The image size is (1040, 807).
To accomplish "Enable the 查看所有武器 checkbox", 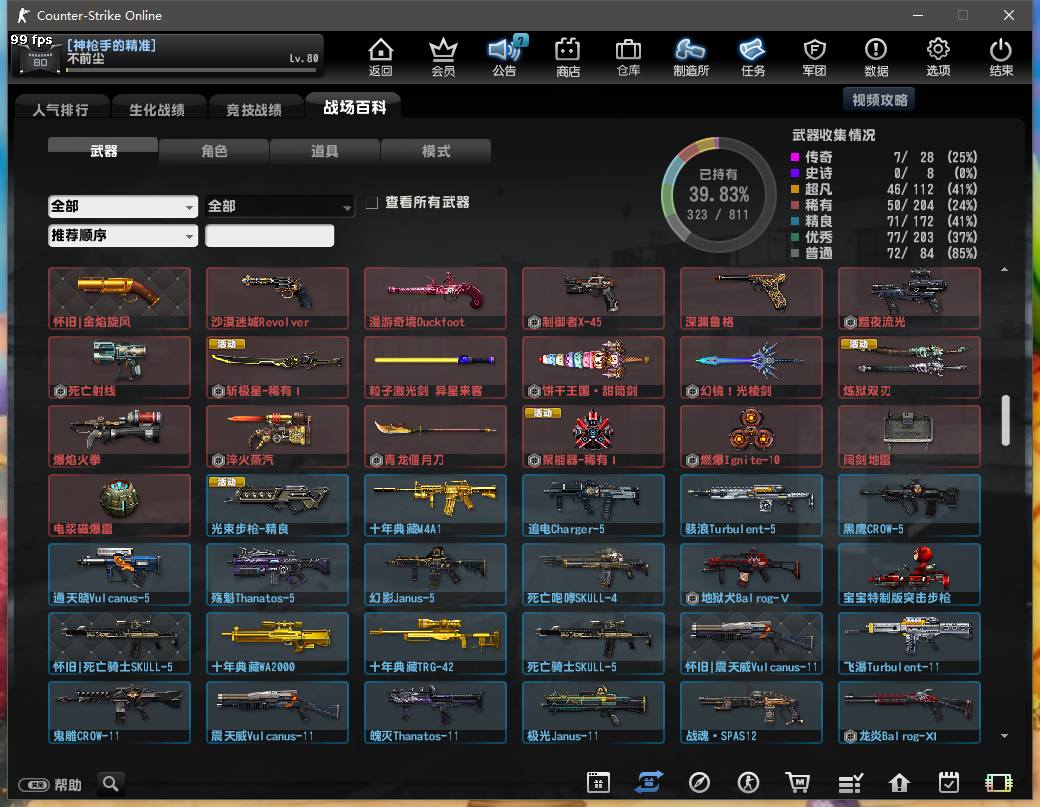I will click(x=372, y=202).
